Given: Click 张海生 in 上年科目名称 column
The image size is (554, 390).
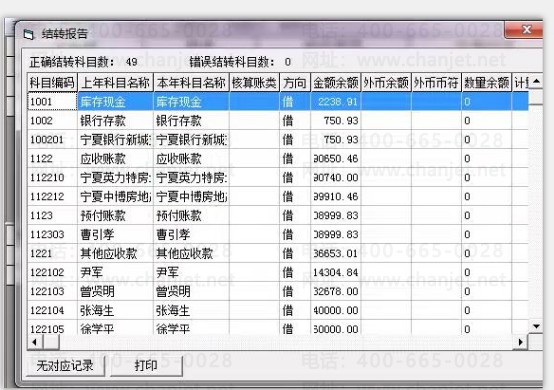Looking at the screenshot, I should 116,311.
